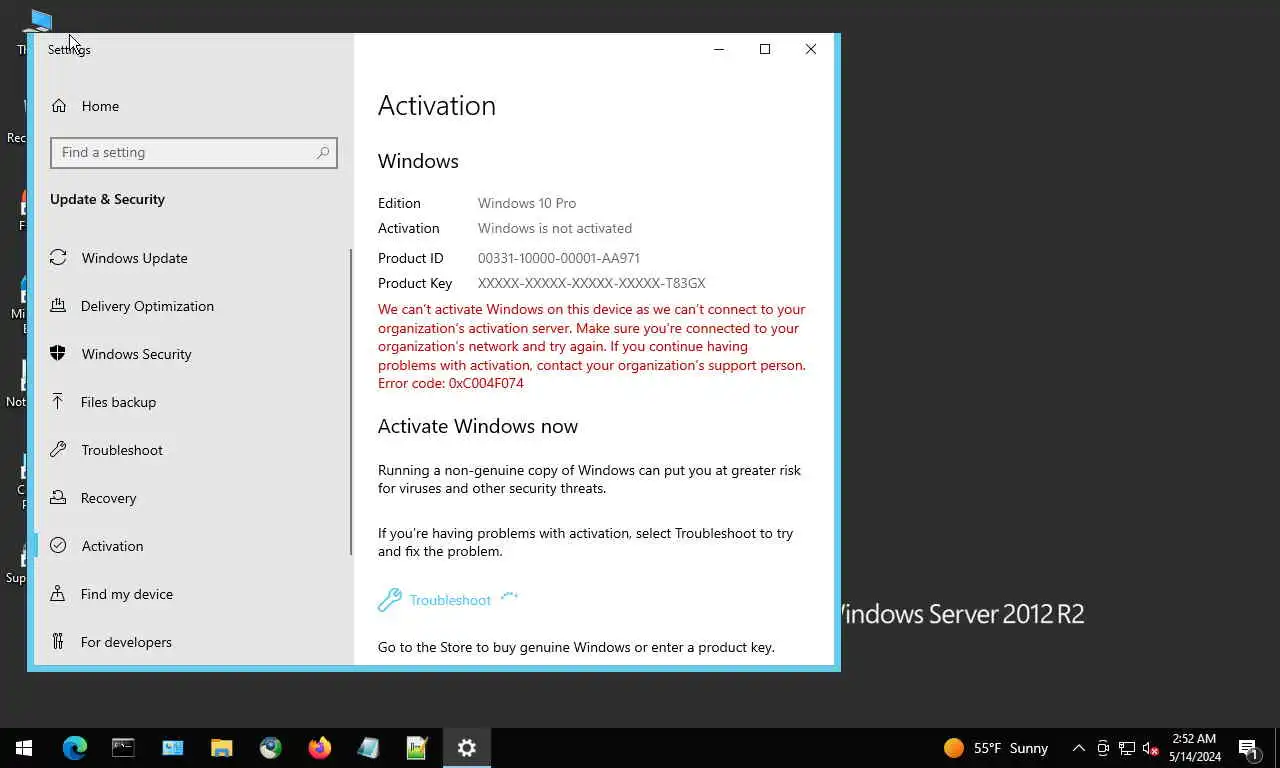Click the 'Activate Windows now' heading
Screen dimensions: 1280x768
tap(478, 426)
